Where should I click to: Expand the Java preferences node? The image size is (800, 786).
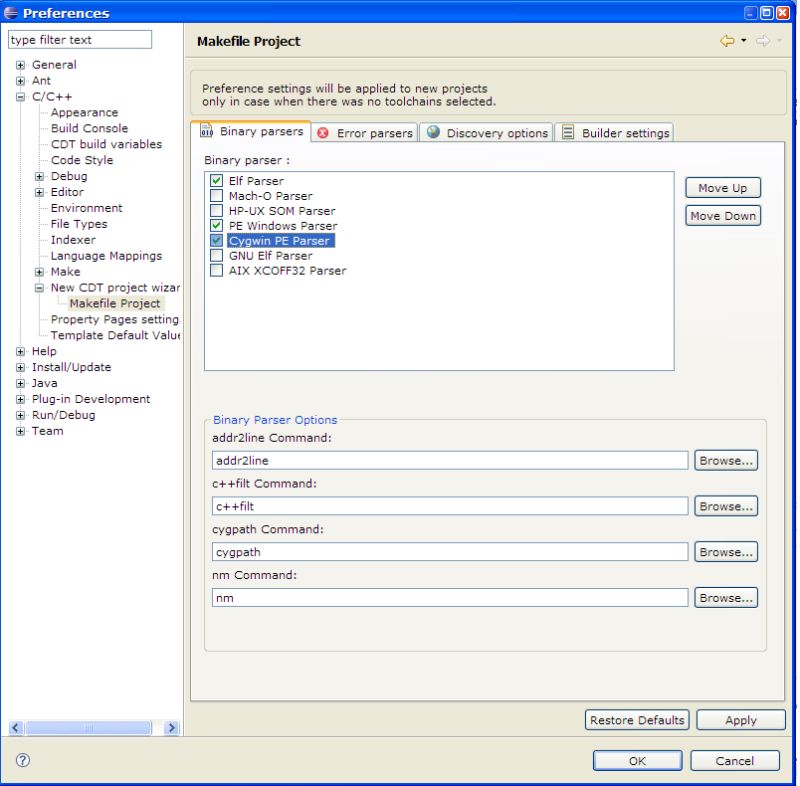(x=19, y=383)
